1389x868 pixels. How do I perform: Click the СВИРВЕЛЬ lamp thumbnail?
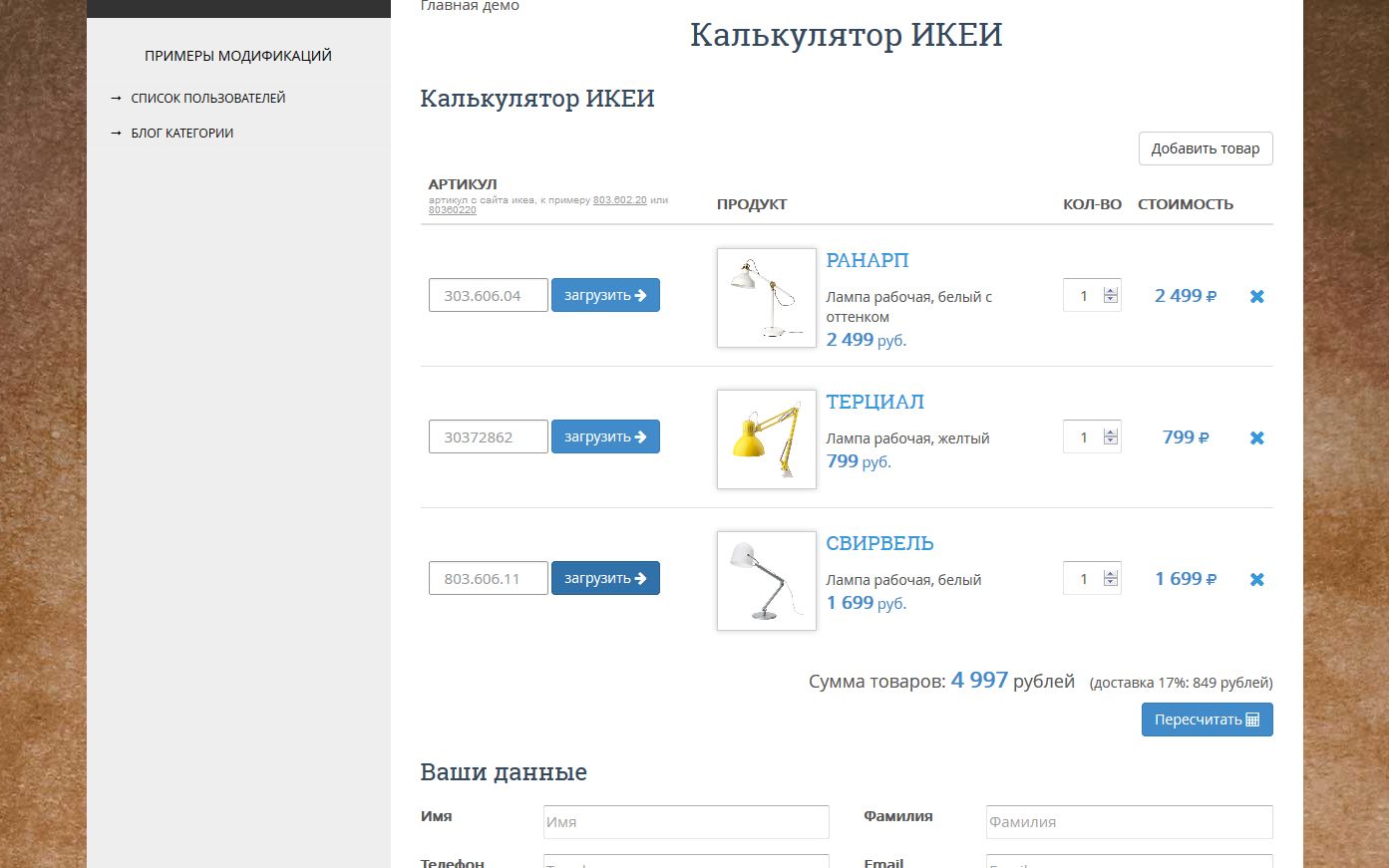point(767,581)
